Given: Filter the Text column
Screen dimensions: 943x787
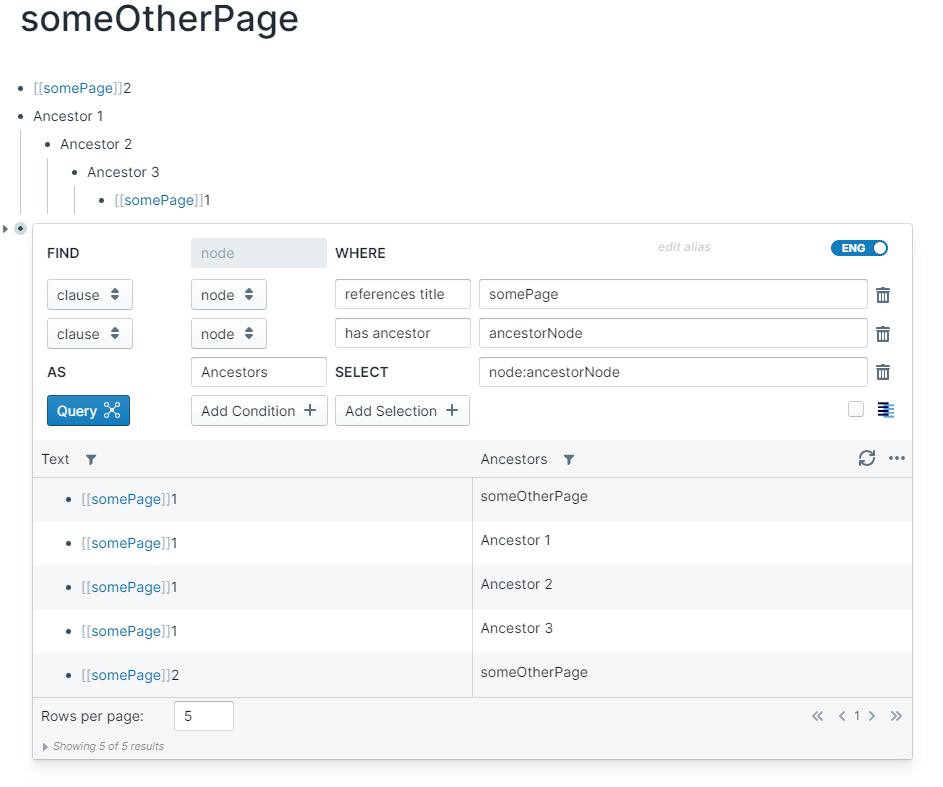Looking at the screenshot, I should (x=91, y=460).
